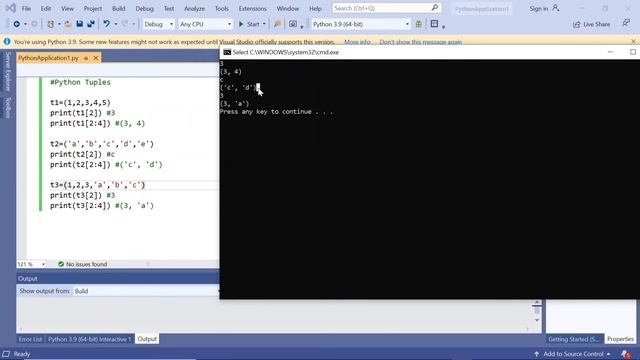Click the Output panel vertical scrollbar
Image resolution: width=640 pixels, height=360 pixels.
537,311
